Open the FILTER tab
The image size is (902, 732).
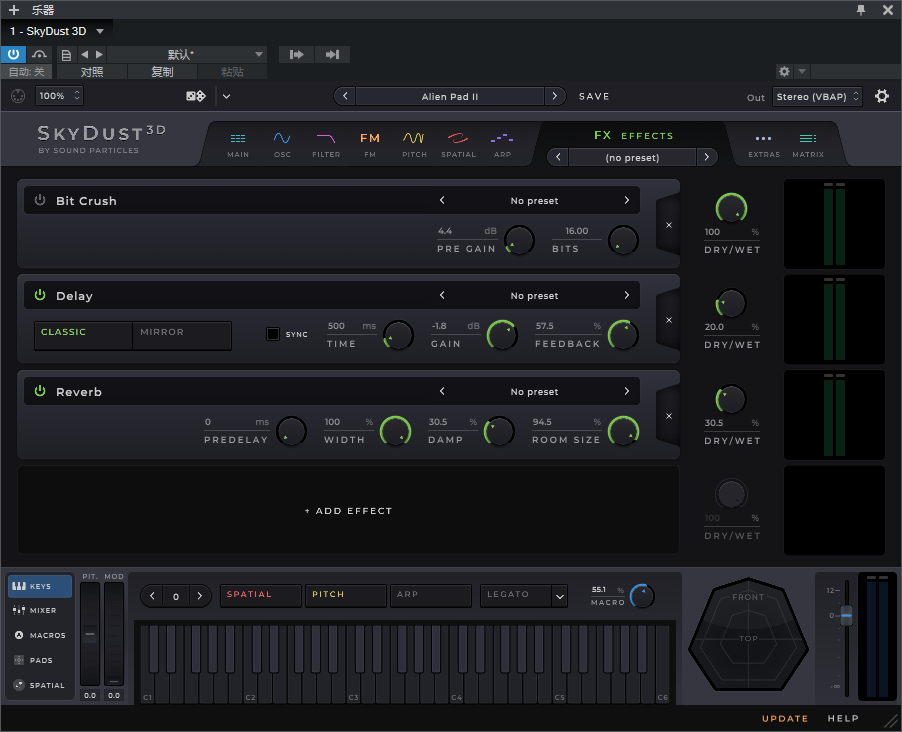326,144
